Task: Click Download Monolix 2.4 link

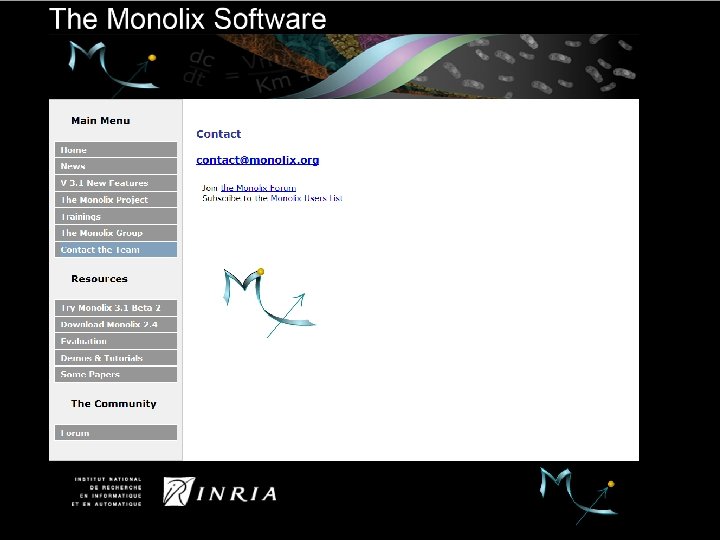Action: tap(116, 324)
